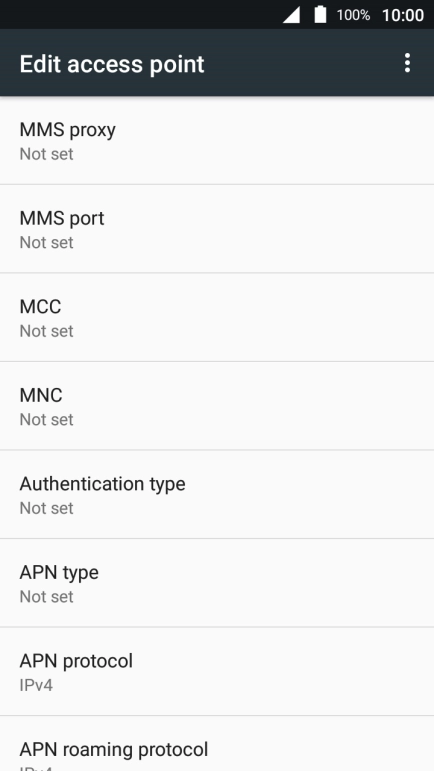Tap the Edit access point title

click(x=112, y=64)
